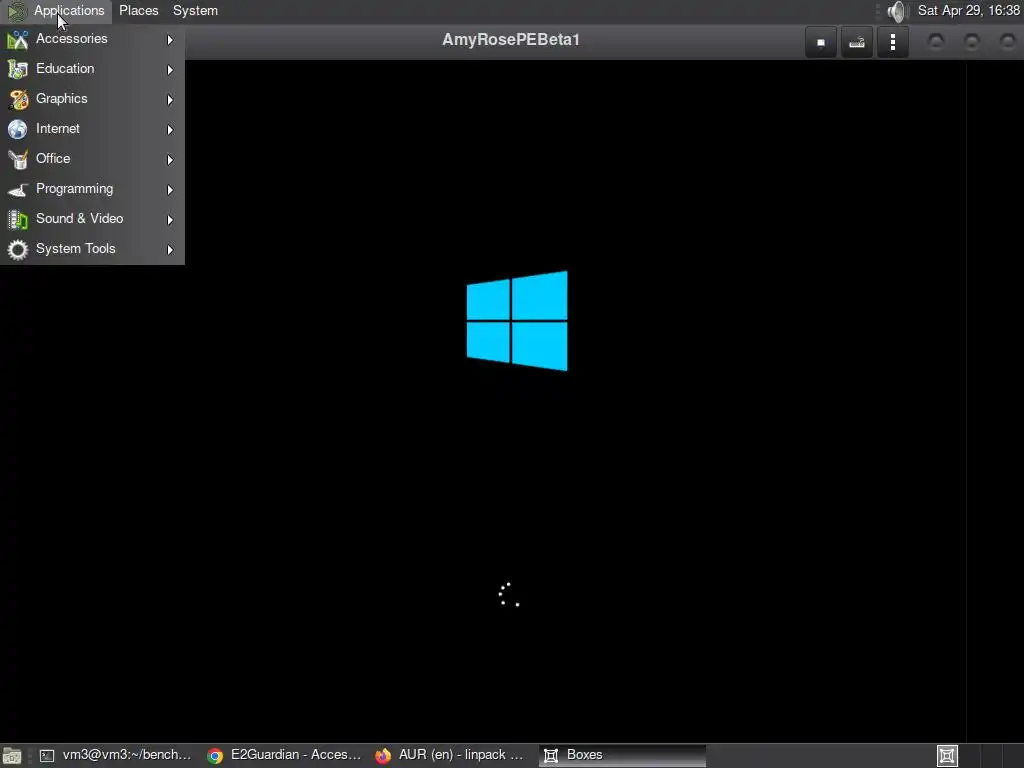The width and height of the screenshot is (1024, 768).
Task: Click the show desktop icon in bottom panel
Action: 12,756
